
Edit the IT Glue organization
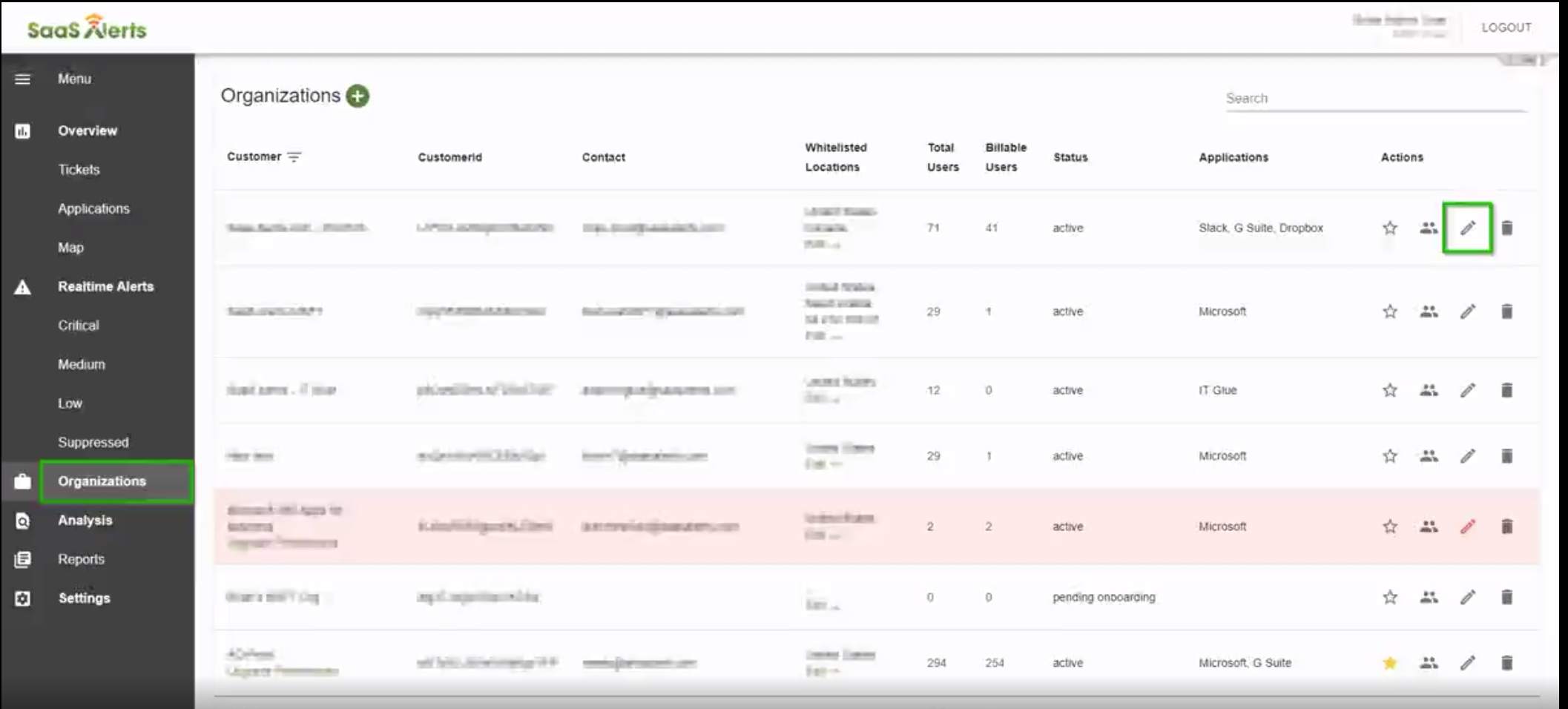1468,390
